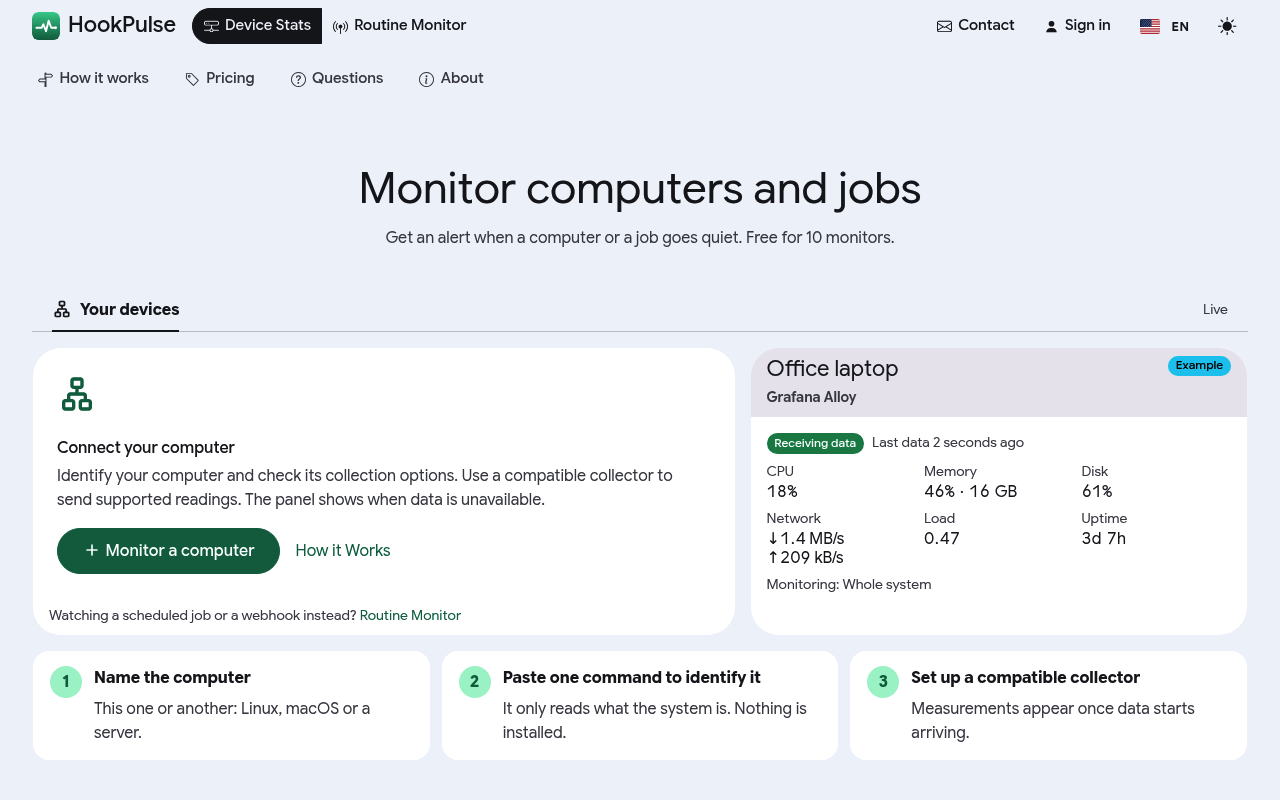Select the Your devices tab
Image resolution: width=1280 pixels, height=800 pixels.
click(x=116, y=310)
